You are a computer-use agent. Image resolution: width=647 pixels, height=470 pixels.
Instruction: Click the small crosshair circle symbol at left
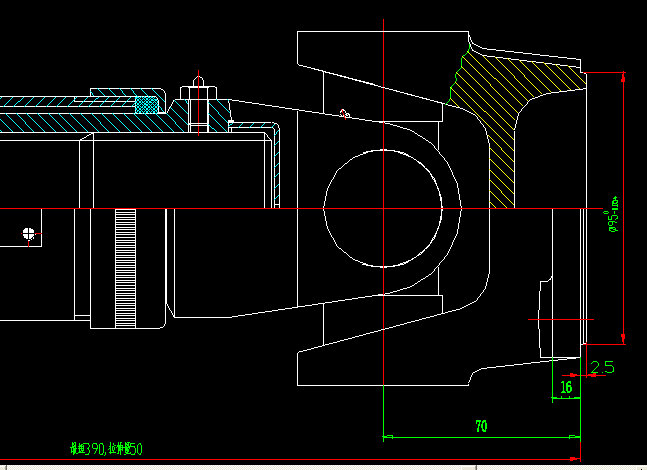[x=28, y=235]
